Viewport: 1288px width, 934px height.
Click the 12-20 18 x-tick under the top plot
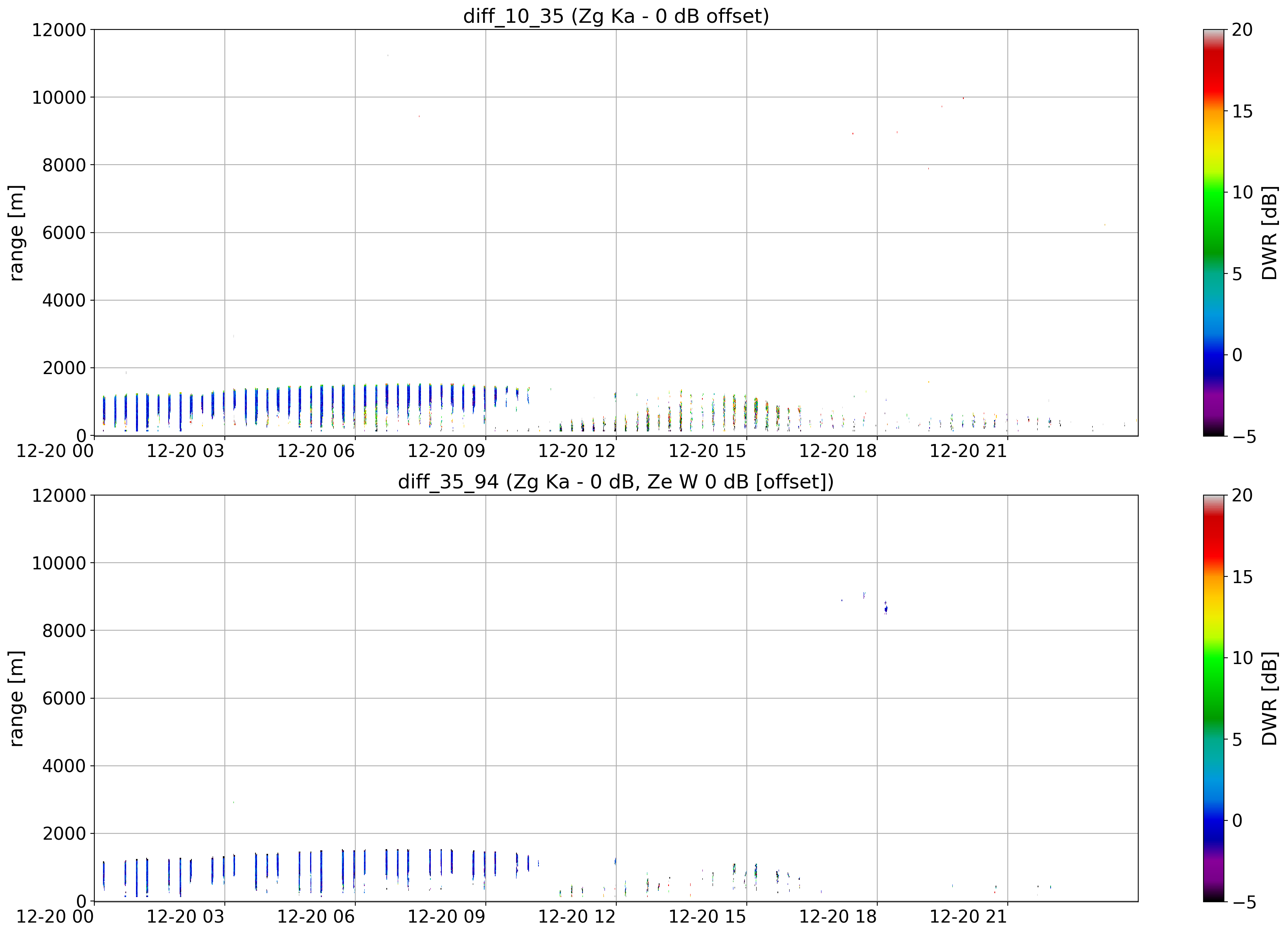coord(838,451)
